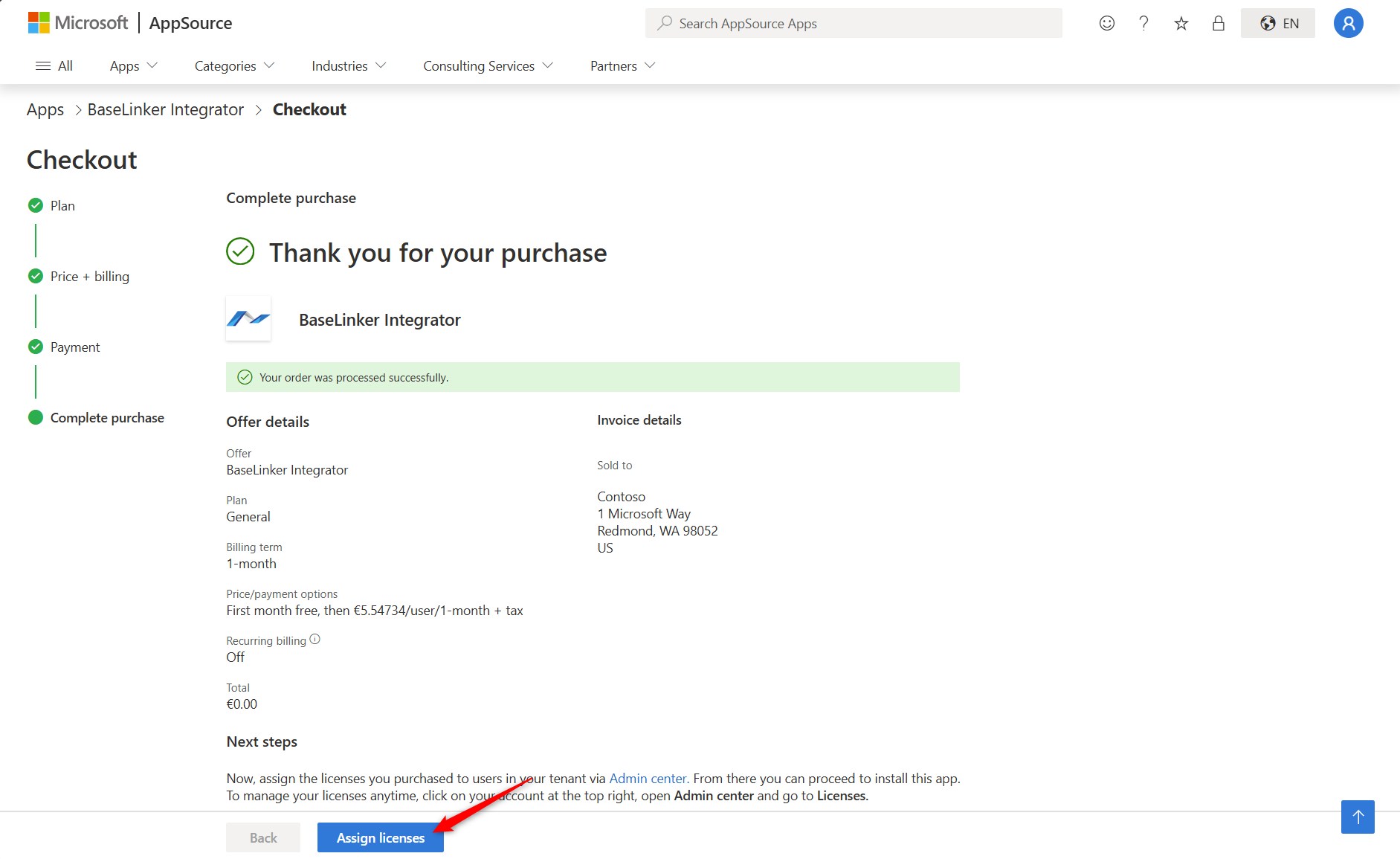Expand the Partners dropdown

623,65
